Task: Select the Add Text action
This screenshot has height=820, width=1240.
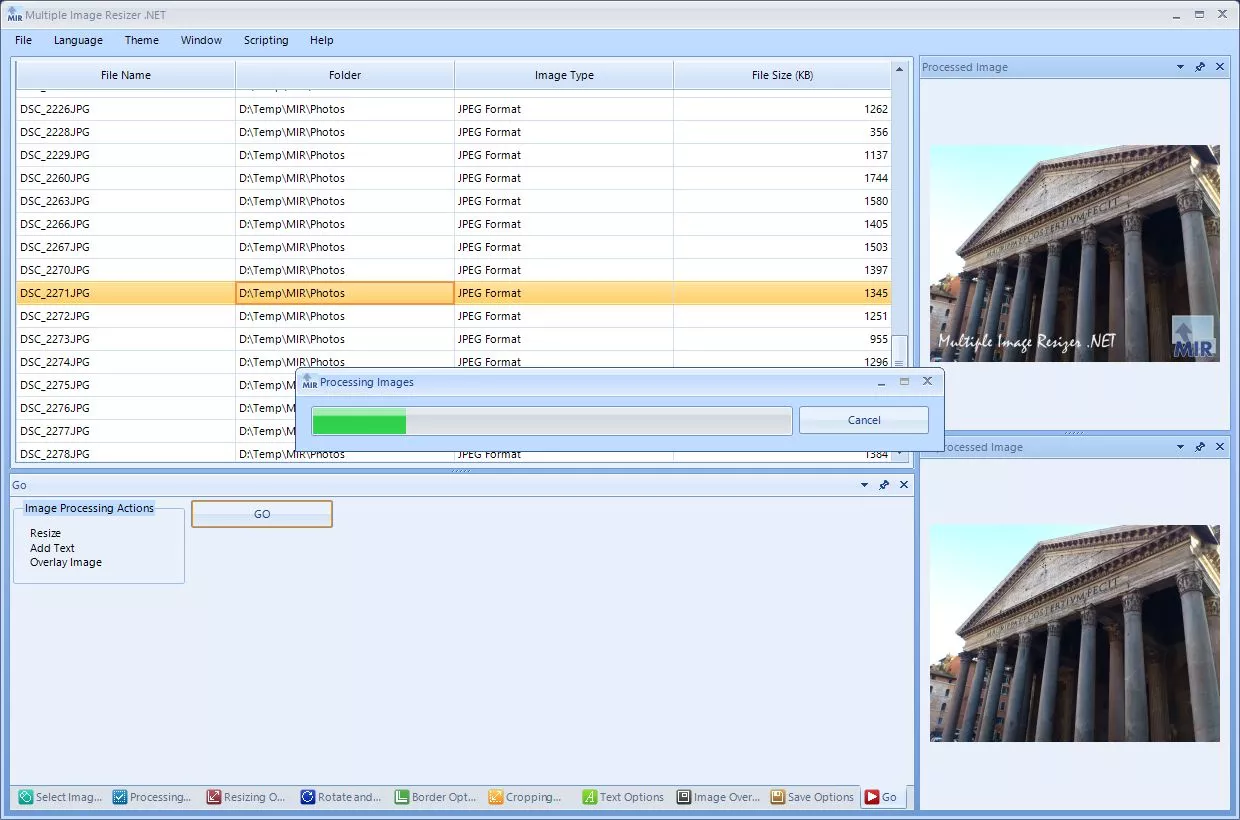Action: [x=52, y=547]
